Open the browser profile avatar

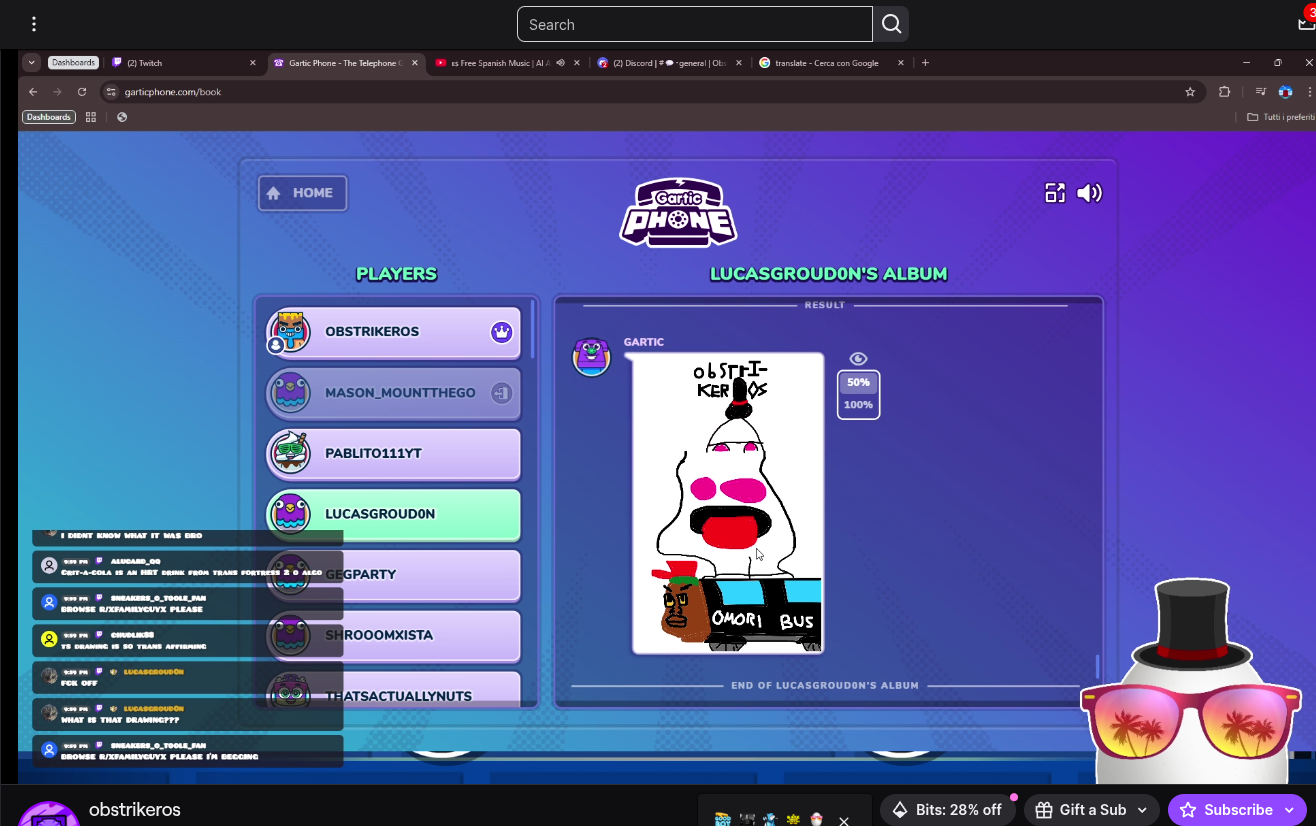(1286, 92)
